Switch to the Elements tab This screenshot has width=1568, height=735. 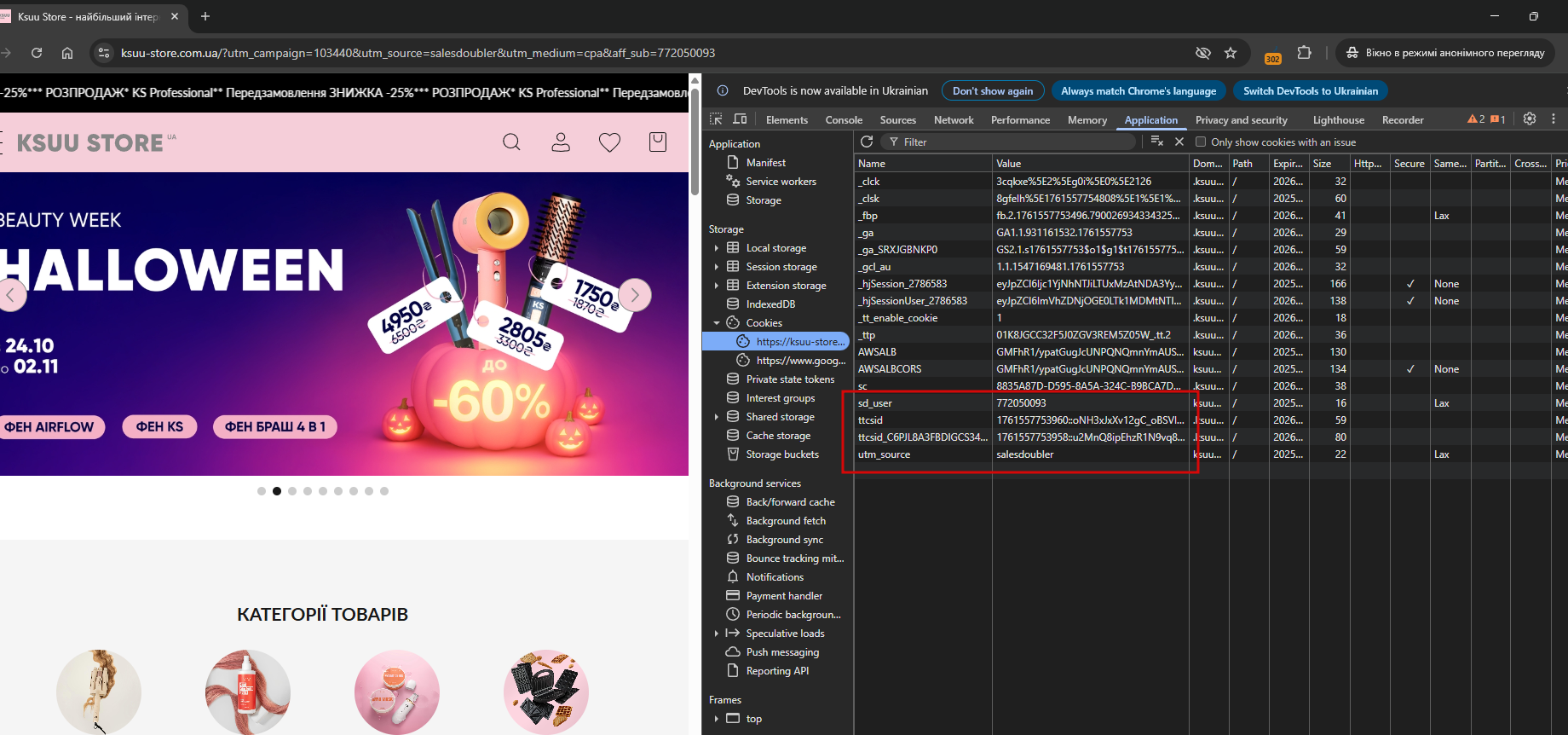[787, 120]
